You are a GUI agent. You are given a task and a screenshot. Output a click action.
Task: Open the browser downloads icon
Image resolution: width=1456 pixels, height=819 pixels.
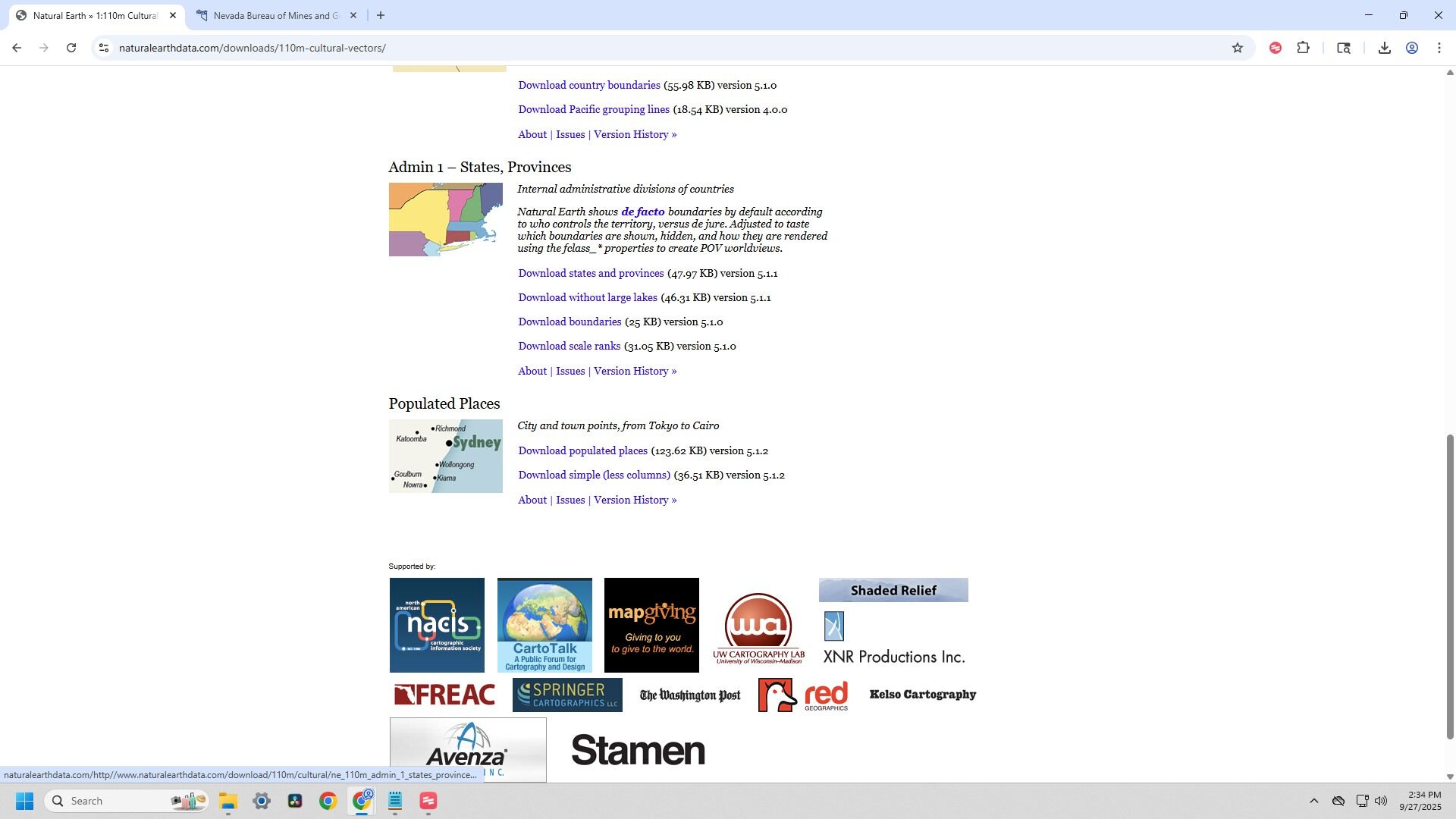click(x=1384, y=48)
